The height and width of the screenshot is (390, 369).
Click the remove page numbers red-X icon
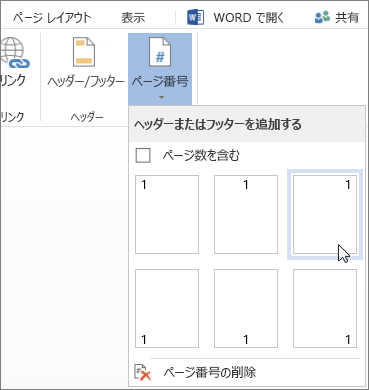coord(142,372)
